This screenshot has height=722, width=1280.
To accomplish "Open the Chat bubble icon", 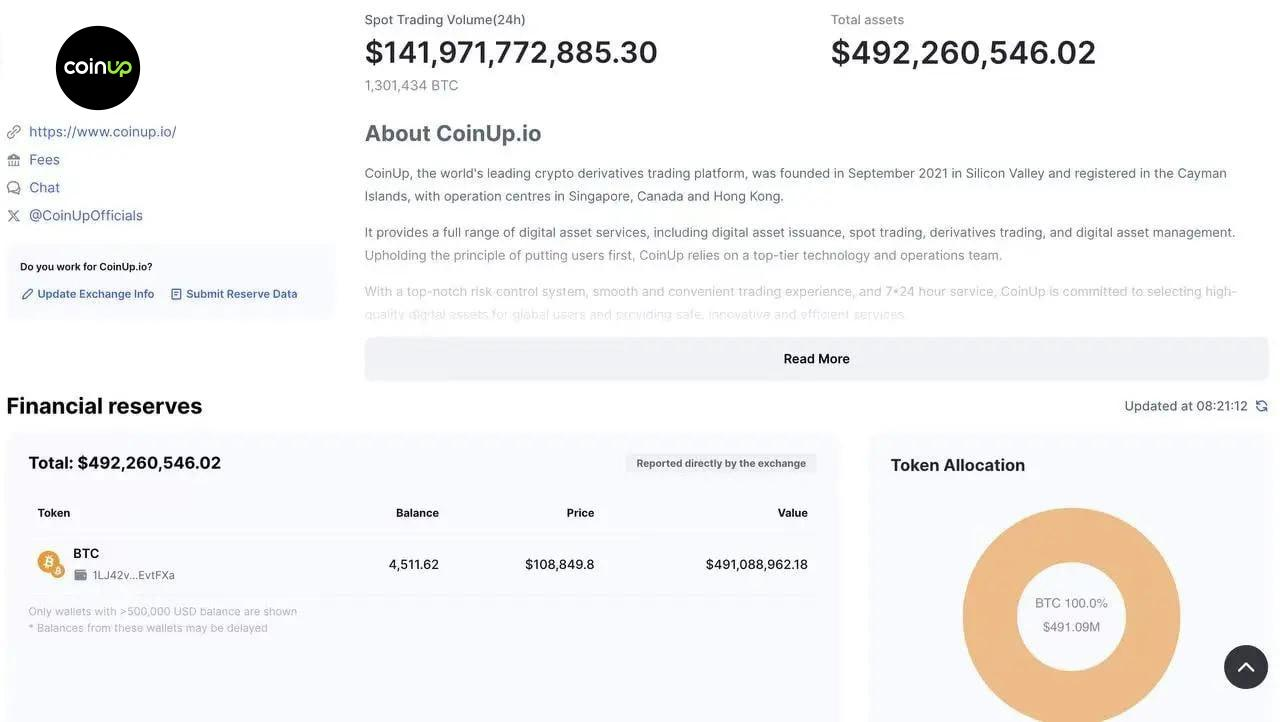I will click(x=13, y=187).
